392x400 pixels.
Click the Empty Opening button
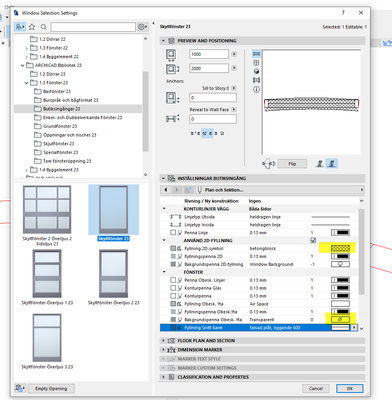point(51,389)
